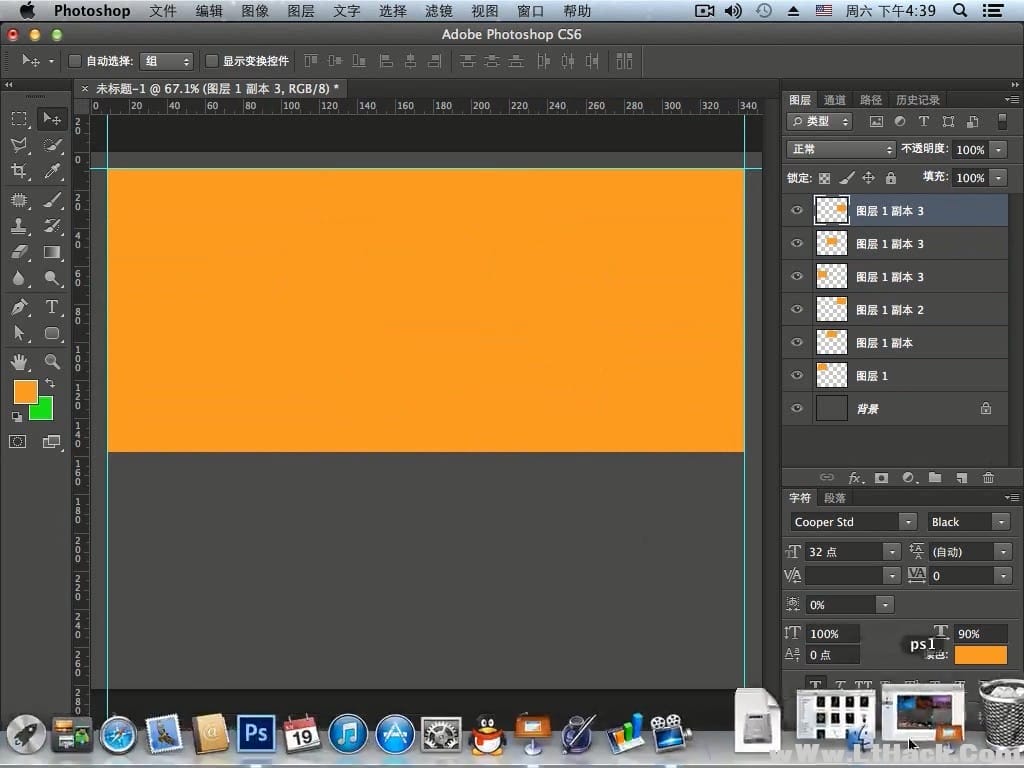The height and width of the screenshot is (768, 1024).
Task: Click the orange foreground color swatch
Action: (x=24, y=392)
